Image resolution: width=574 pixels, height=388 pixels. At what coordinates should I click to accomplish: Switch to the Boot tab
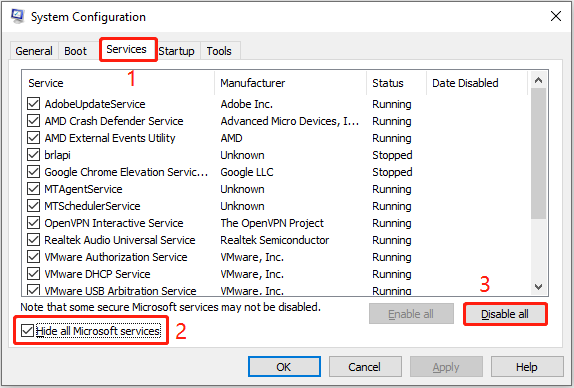(x=76, y=51)
